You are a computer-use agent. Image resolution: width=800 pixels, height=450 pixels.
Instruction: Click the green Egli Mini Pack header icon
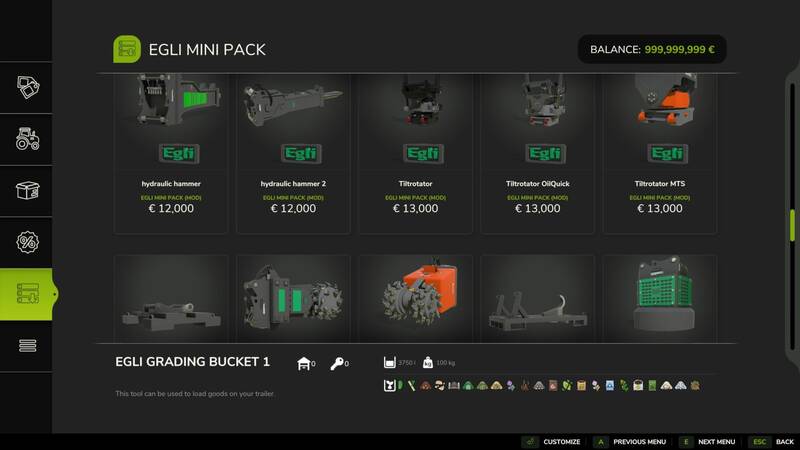point(127,49)
